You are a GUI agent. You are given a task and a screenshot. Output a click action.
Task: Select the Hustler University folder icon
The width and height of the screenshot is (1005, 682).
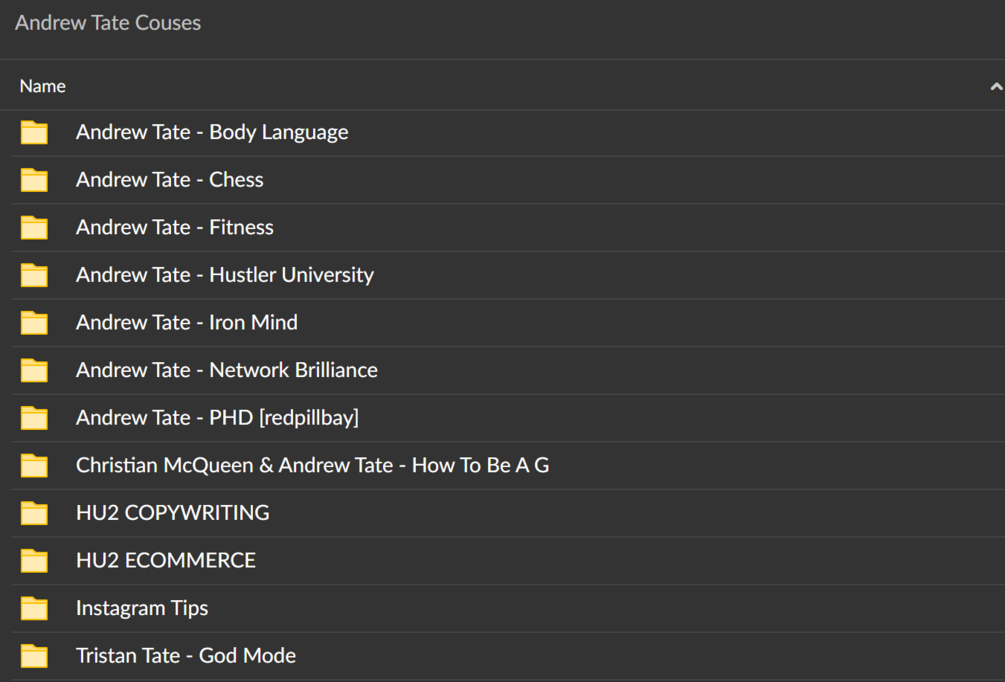pos(35,275)
